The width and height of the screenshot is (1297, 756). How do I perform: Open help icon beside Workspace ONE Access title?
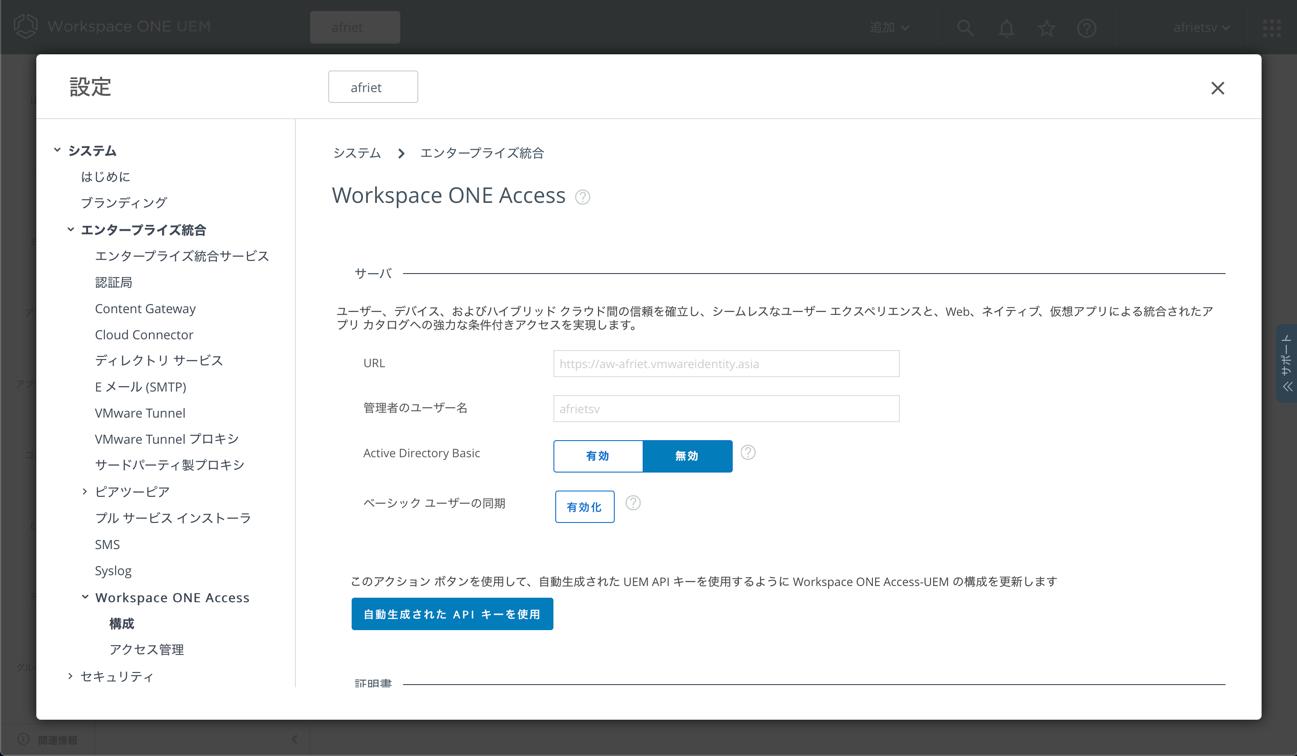click(583, 197)
